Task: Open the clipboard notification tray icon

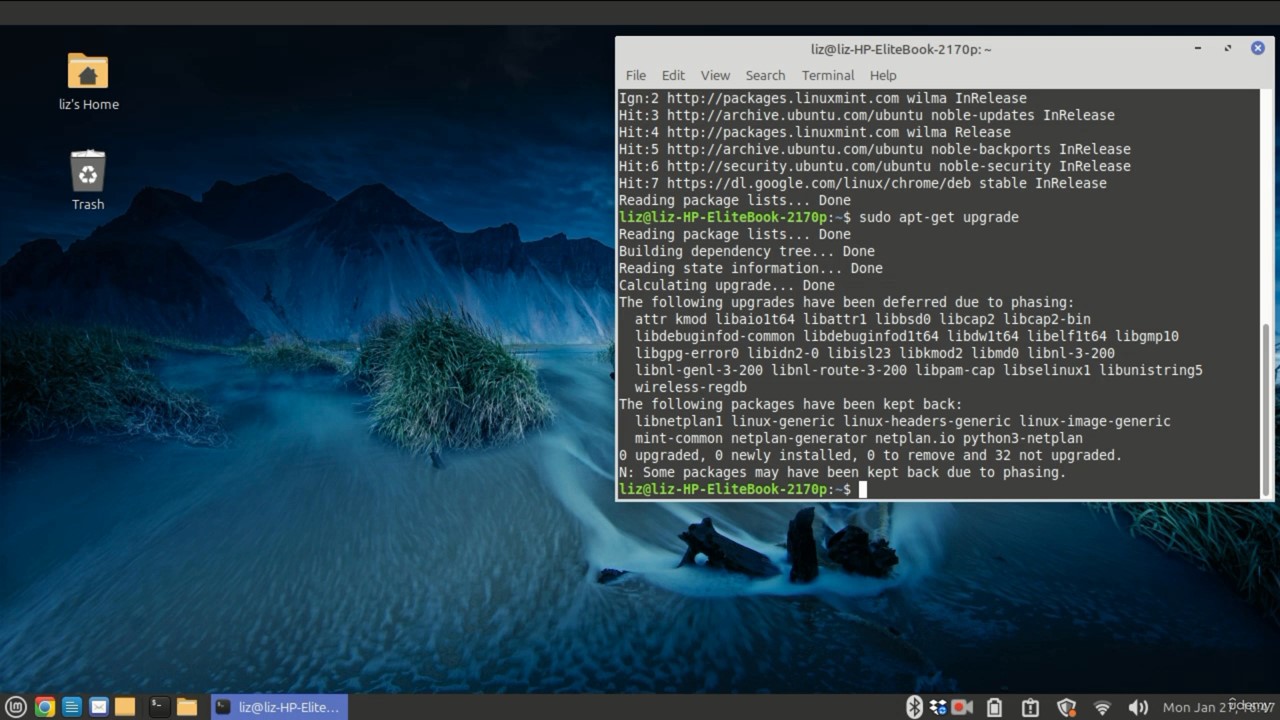Action: pyautogui.click(x=1030, y=707)
